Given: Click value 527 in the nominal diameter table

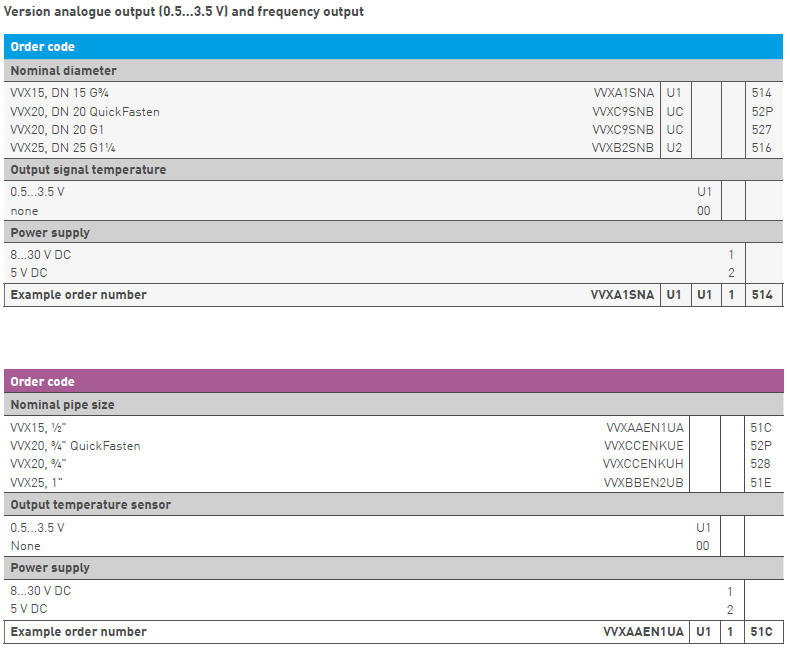Looking at the screenshot, I should click(x=761, y=129).
